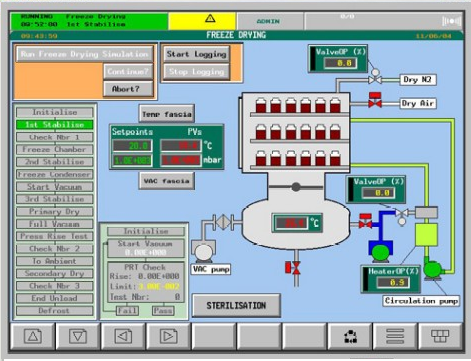The height and width of the screenshot is (361, 471).
Task: Select the 1st Stabilise sequence step
Action: coord(55,125)
